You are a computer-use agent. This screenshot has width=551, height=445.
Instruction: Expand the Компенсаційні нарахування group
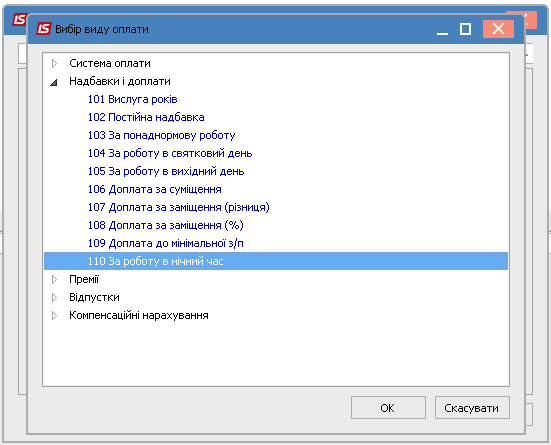click(x=54, y=316)
